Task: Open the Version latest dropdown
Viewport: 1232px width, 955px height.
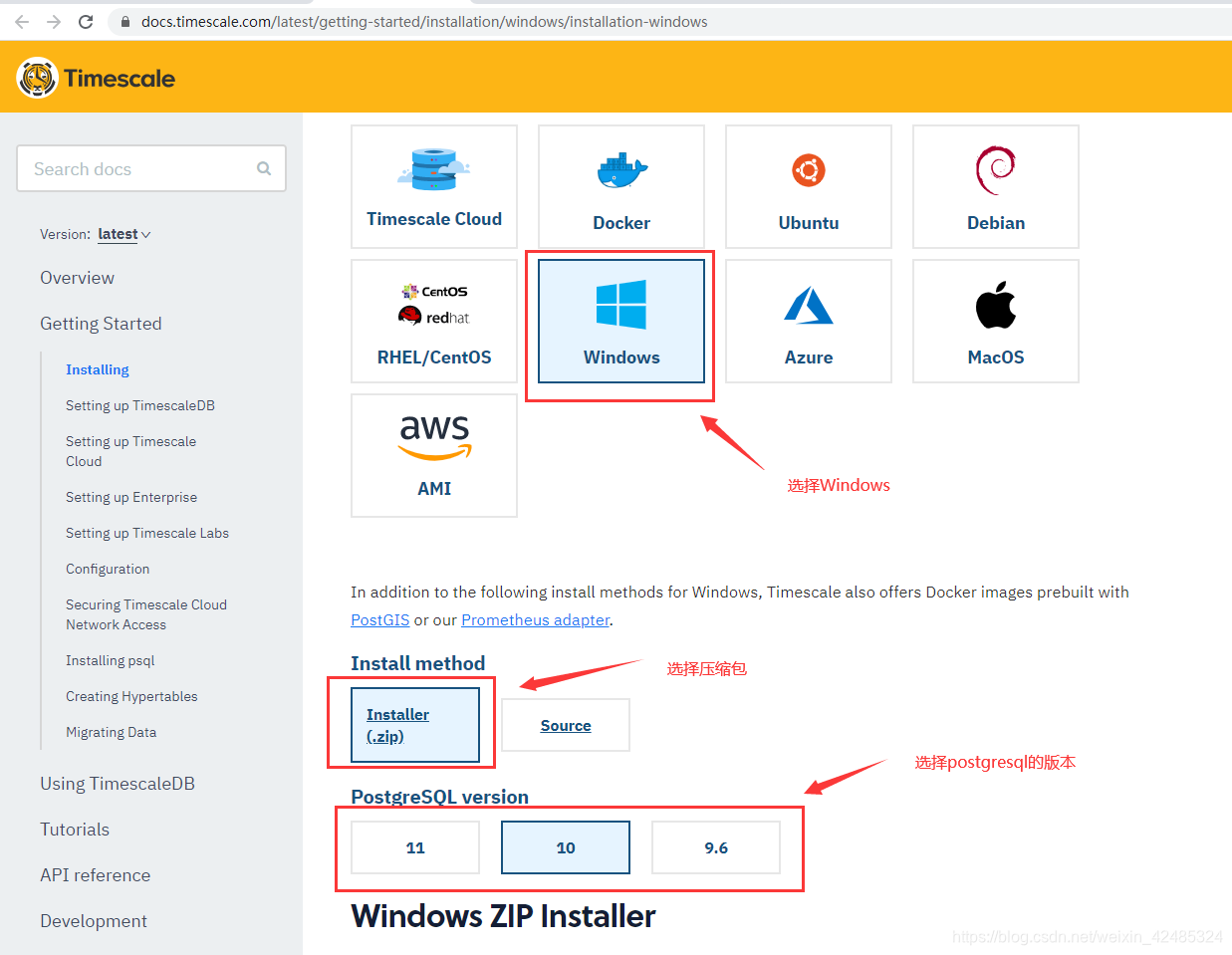Action: click(124, 234)
